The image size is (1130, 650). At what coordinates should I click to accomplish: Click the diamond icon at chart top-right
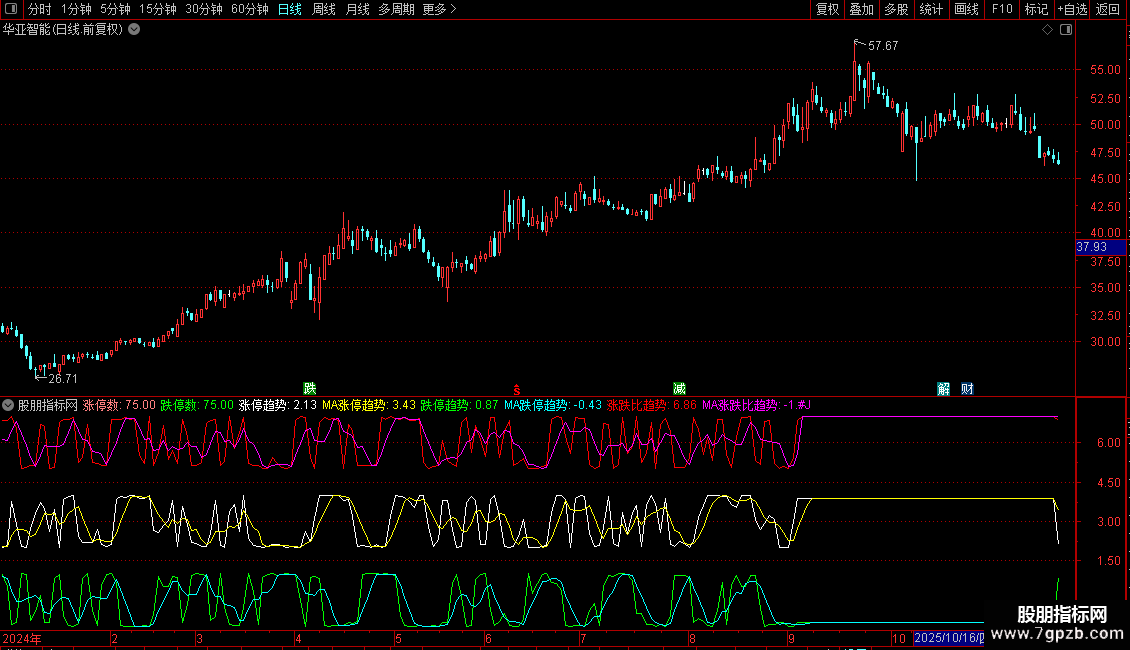[x=1047, y=30]
